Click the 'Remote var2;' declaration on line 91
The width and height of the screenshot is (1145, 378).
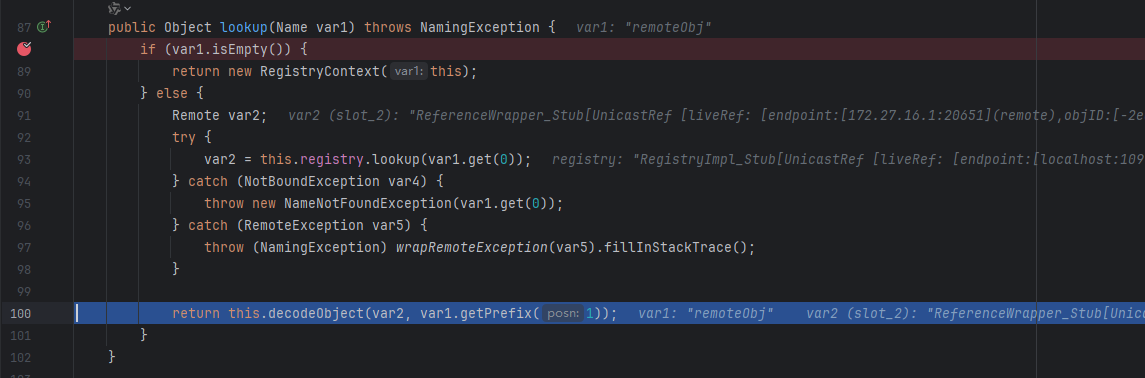pyautogui.click(x=220, y=115)
